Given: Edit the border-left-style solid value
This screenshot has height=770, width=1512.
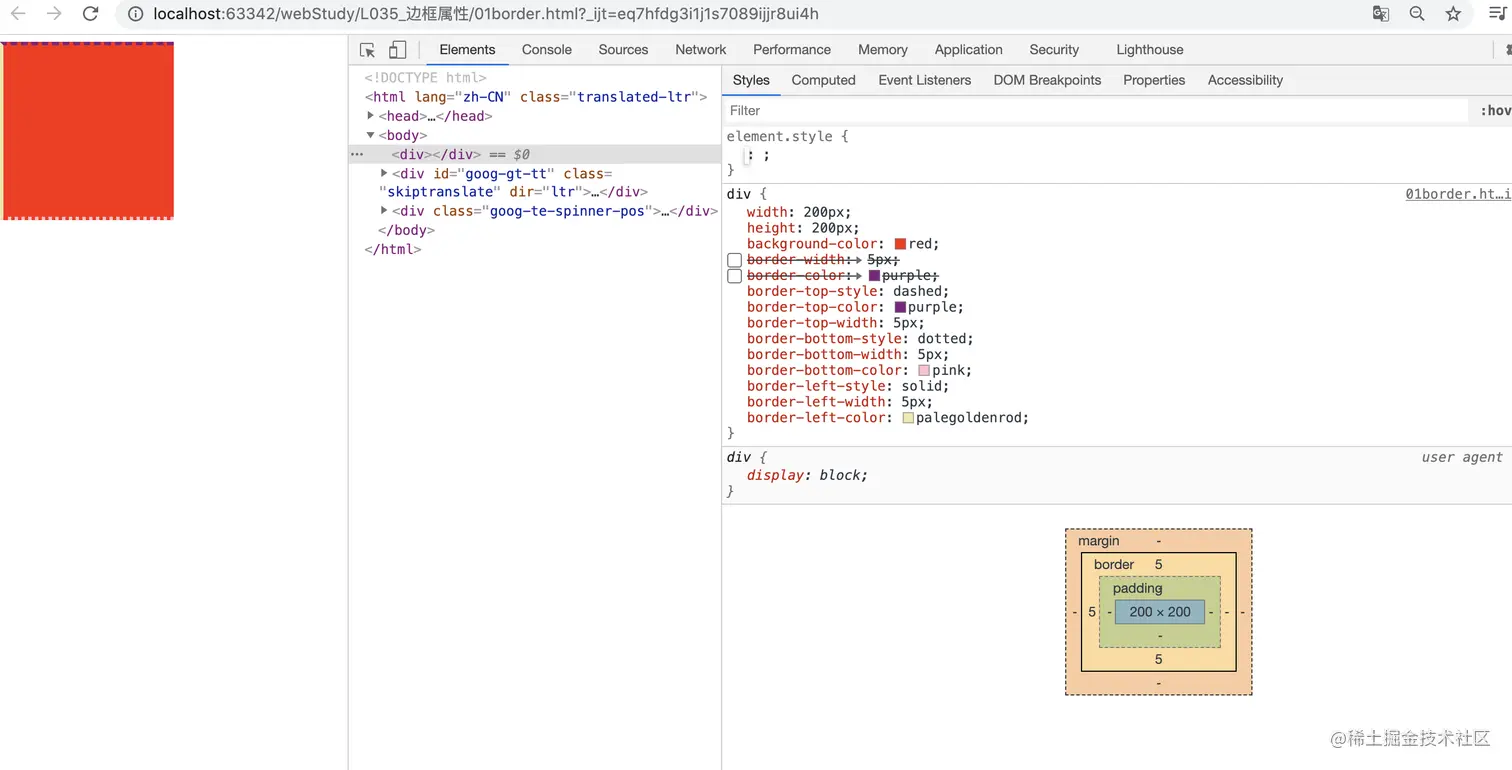Looking at the screenshot, I should point(921,386).
